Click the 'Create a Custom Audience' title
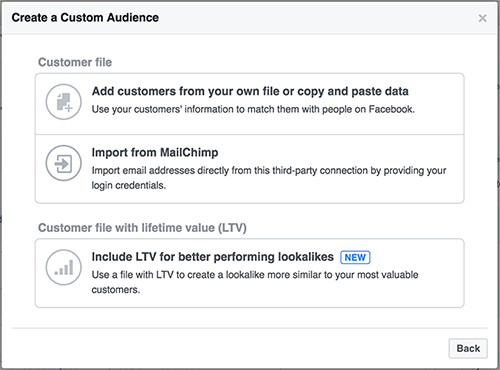500x370 pixels. click(x=85, y=18)
